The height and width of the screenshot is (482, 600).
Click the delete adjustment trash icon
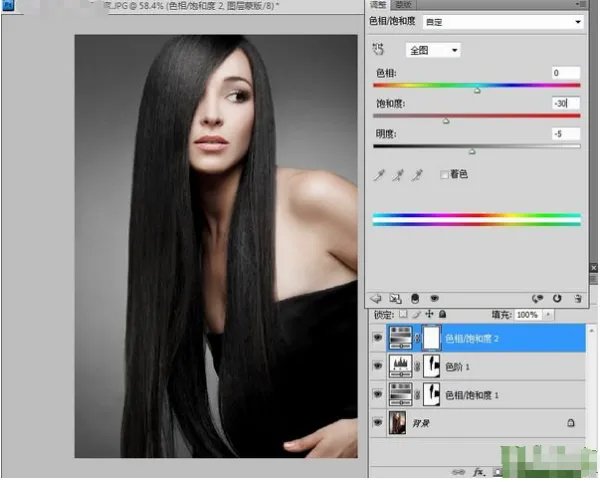pyautogui.click(x=576, y=298)
